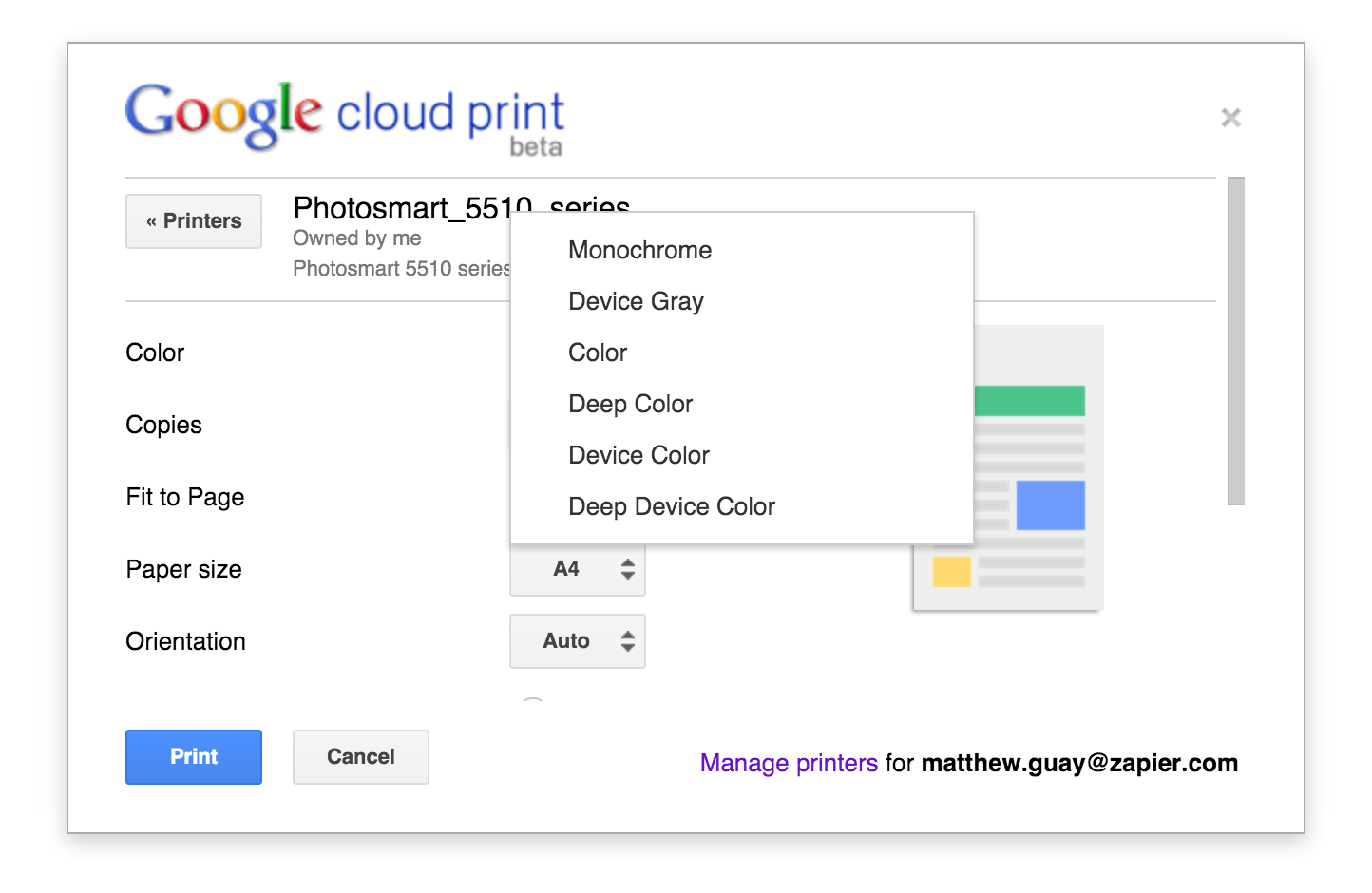Select Device Gray color option
Viewport: 1372px width, 893px height.
point(742,301)
